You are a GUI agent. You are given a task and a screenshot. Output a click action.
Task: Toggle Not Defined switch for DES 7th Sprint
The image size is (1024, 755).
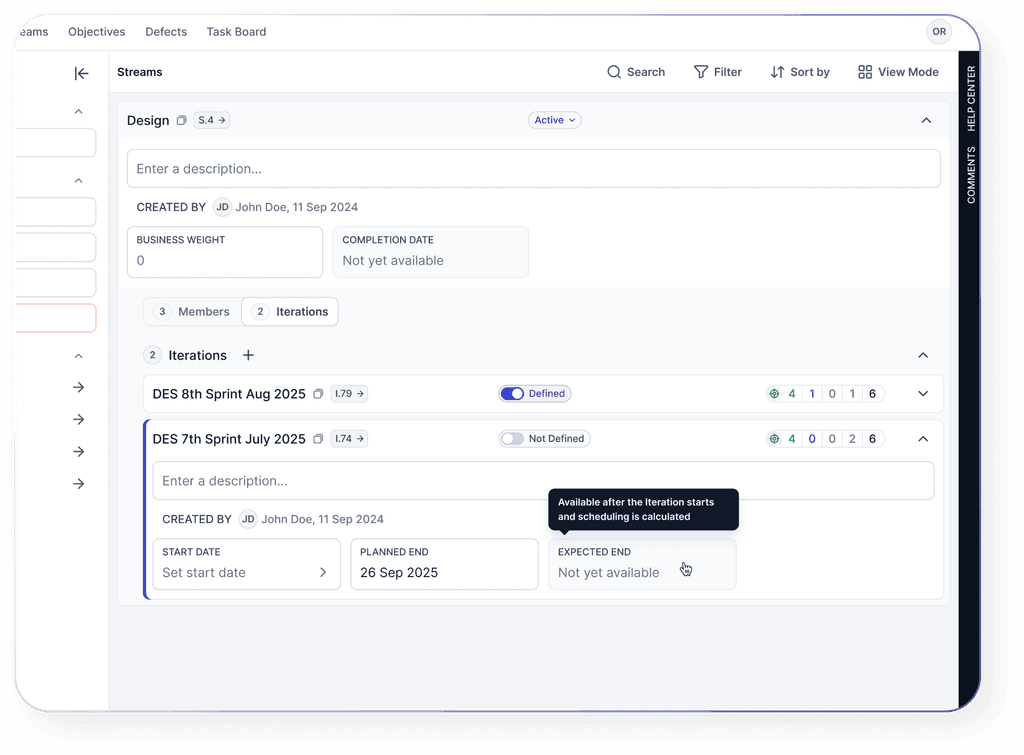pyautogui.click(x=512, y=439)
